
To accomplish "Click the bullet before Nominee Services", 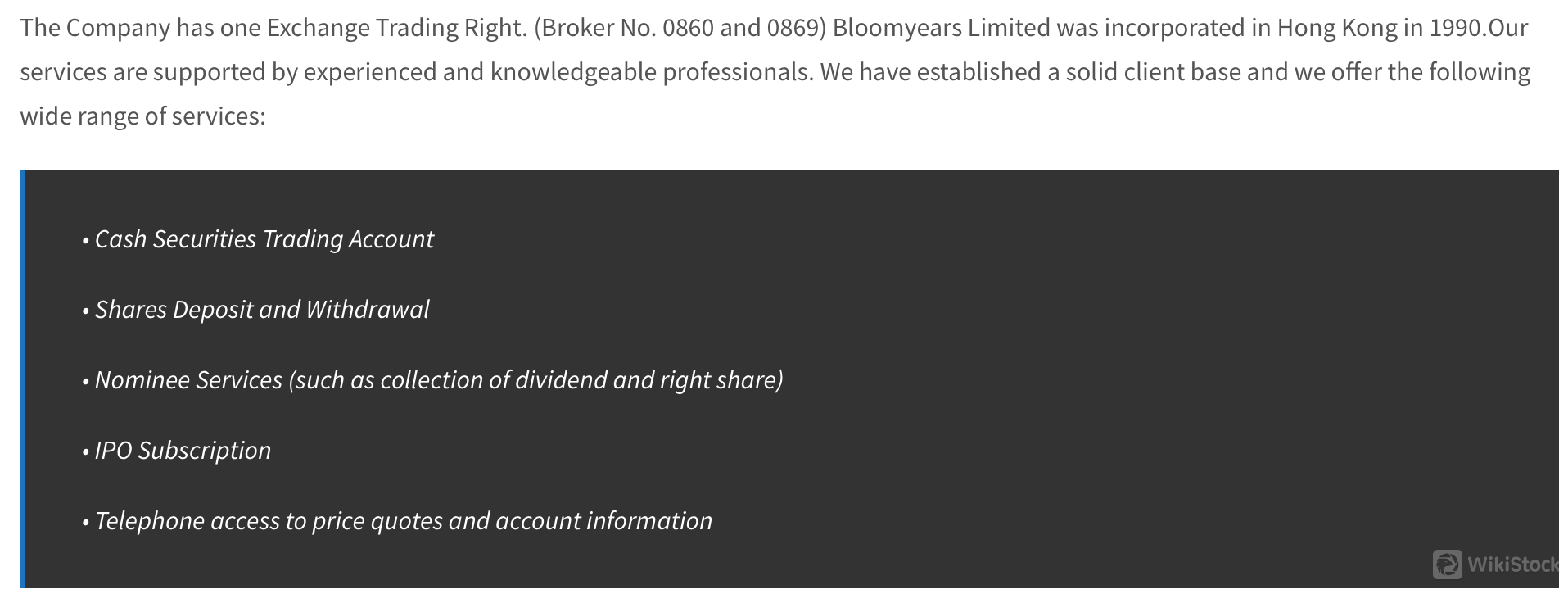I will click(x=85, y=381).
